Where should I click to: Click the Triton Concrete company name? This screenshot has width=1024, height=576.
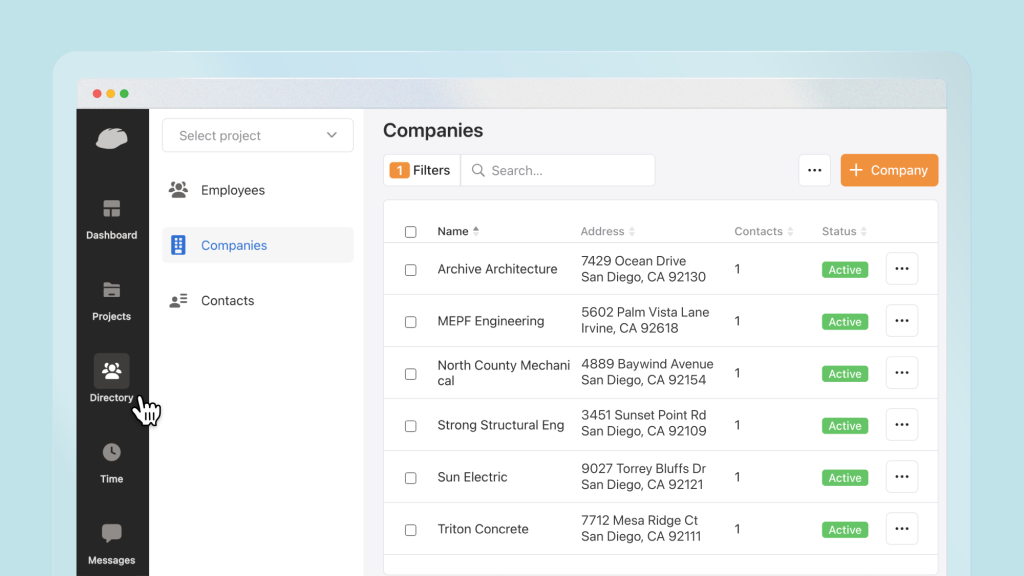point(483,529)
